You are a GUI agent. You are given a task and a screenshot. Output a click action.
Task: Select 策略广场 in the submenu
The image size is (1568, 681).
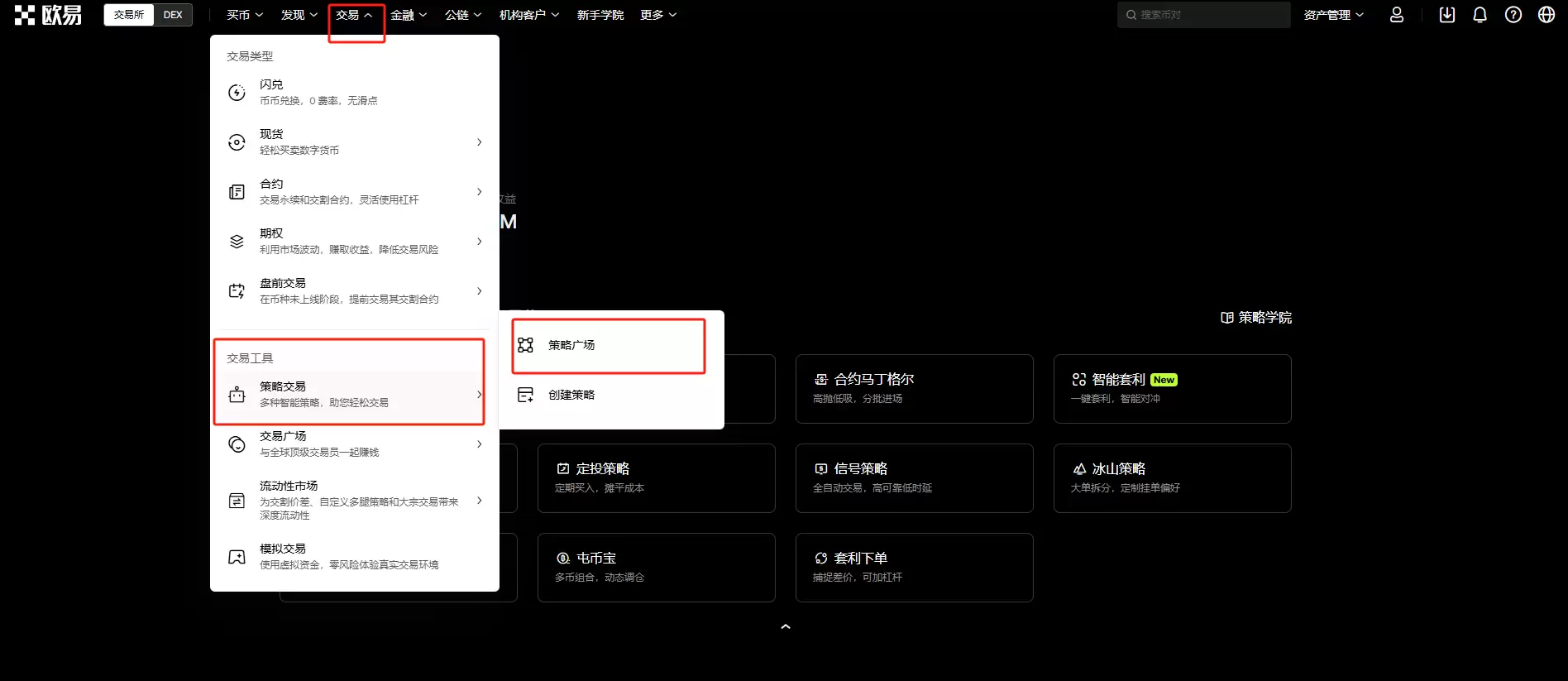tap(571, 345)
